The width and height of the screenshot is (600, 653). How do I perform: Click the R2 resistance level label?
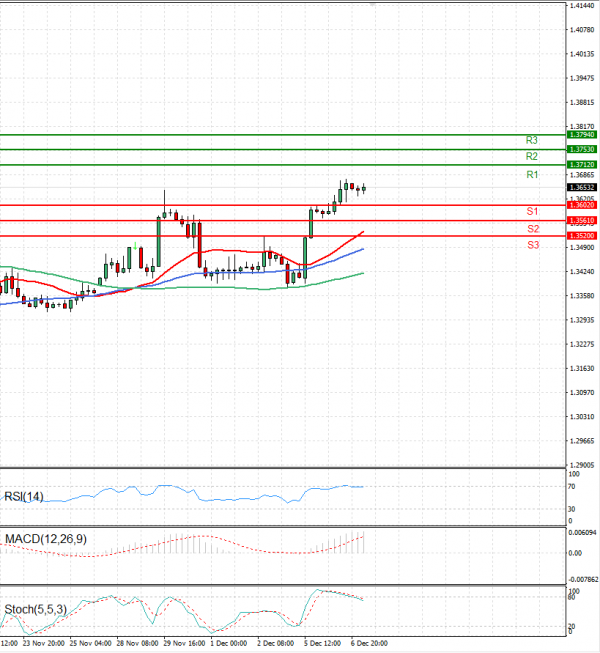(x=532, y=157)
